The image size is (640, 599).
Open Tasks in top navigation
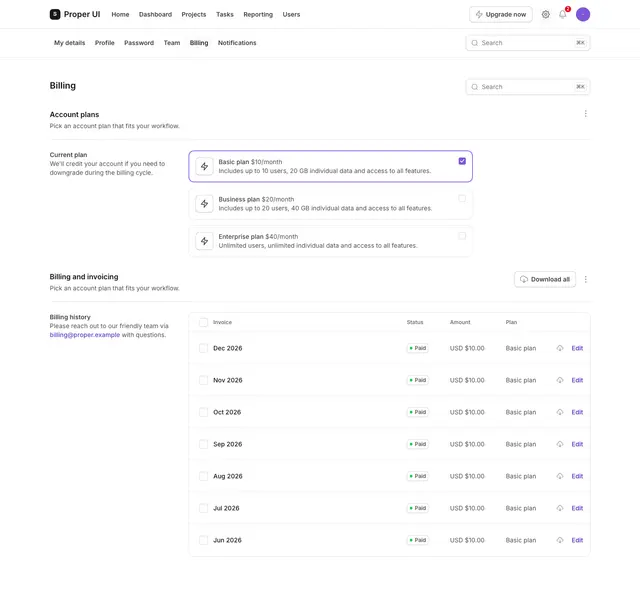(225, 14)
